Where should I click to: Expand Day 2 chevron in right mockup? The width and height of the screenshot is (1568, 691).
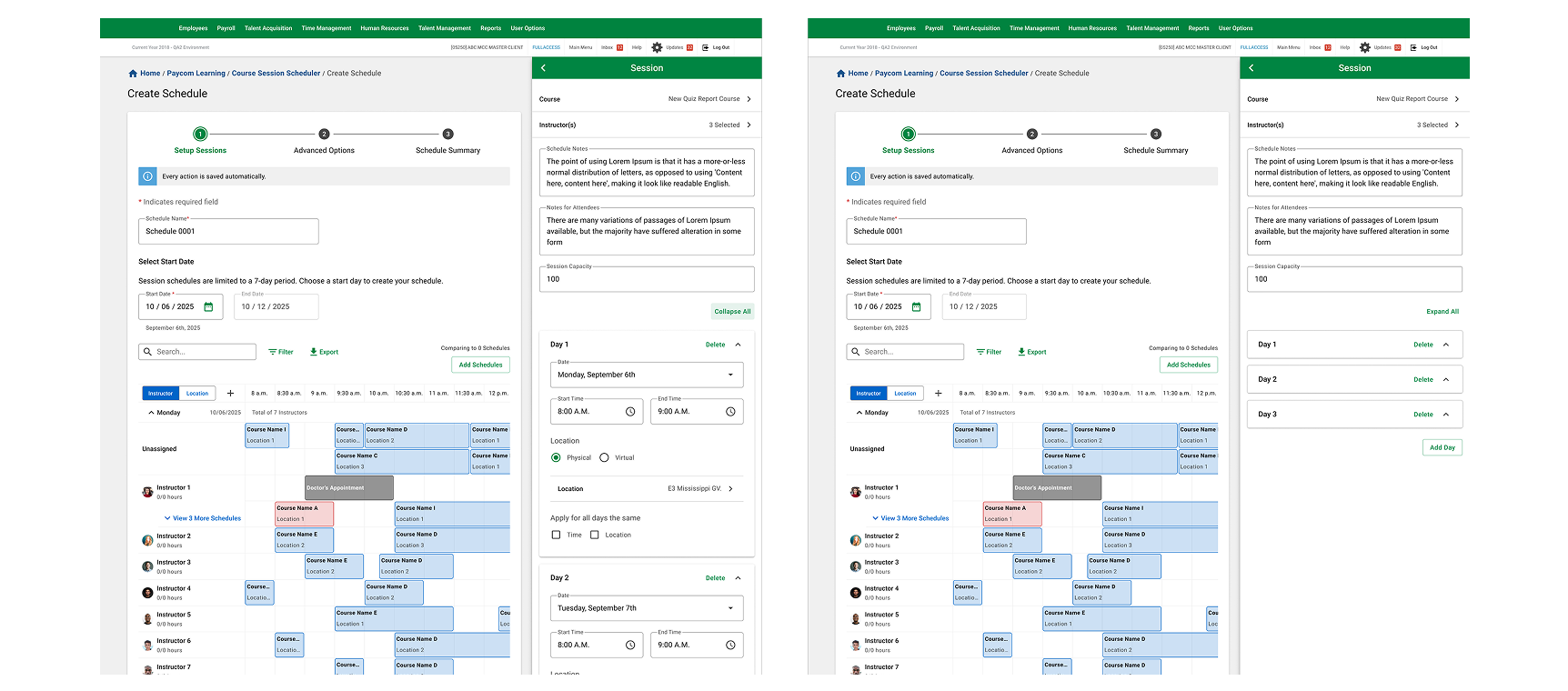[1446, 379]
